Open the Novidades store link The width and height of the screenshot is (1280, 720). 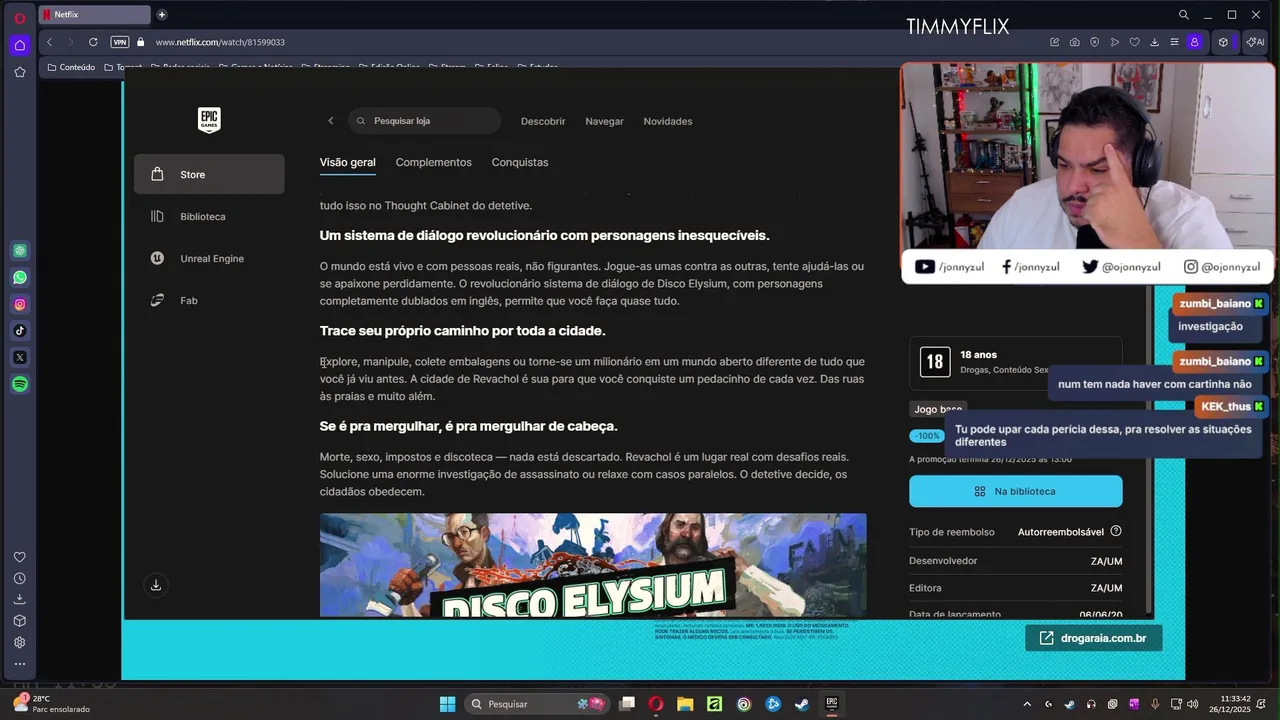[x=668, y=121]
